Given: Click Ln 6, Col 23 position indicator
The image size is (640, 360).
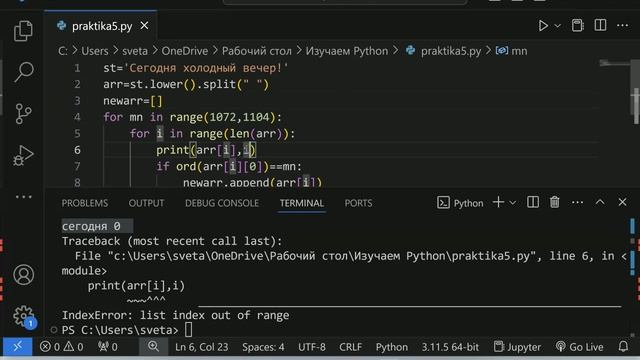Looking at the screenshot, I should pyautogui.click(x=202, y=347).
